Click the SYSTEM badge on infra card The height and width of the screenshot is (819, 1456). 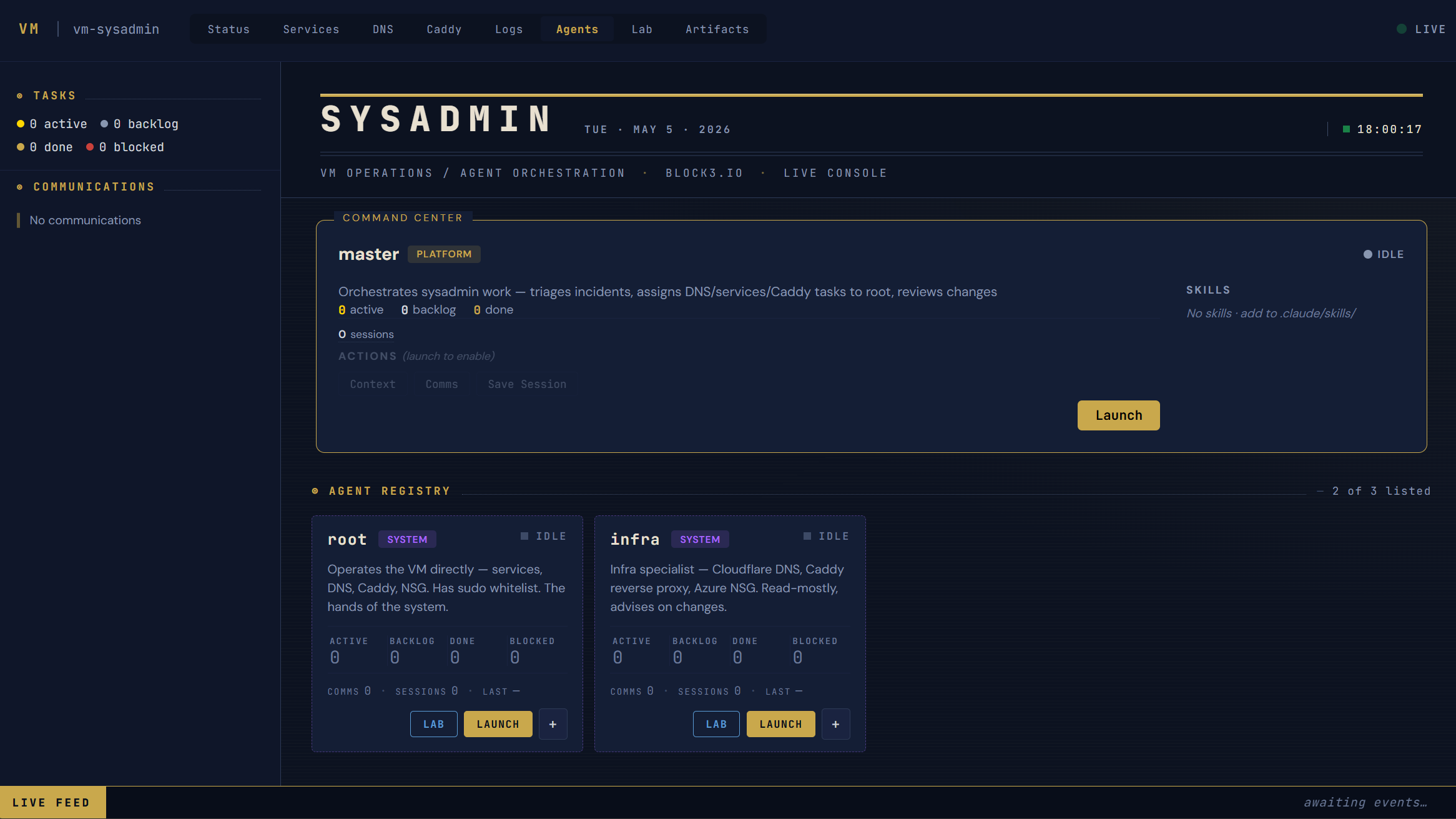tap(700, 539)
